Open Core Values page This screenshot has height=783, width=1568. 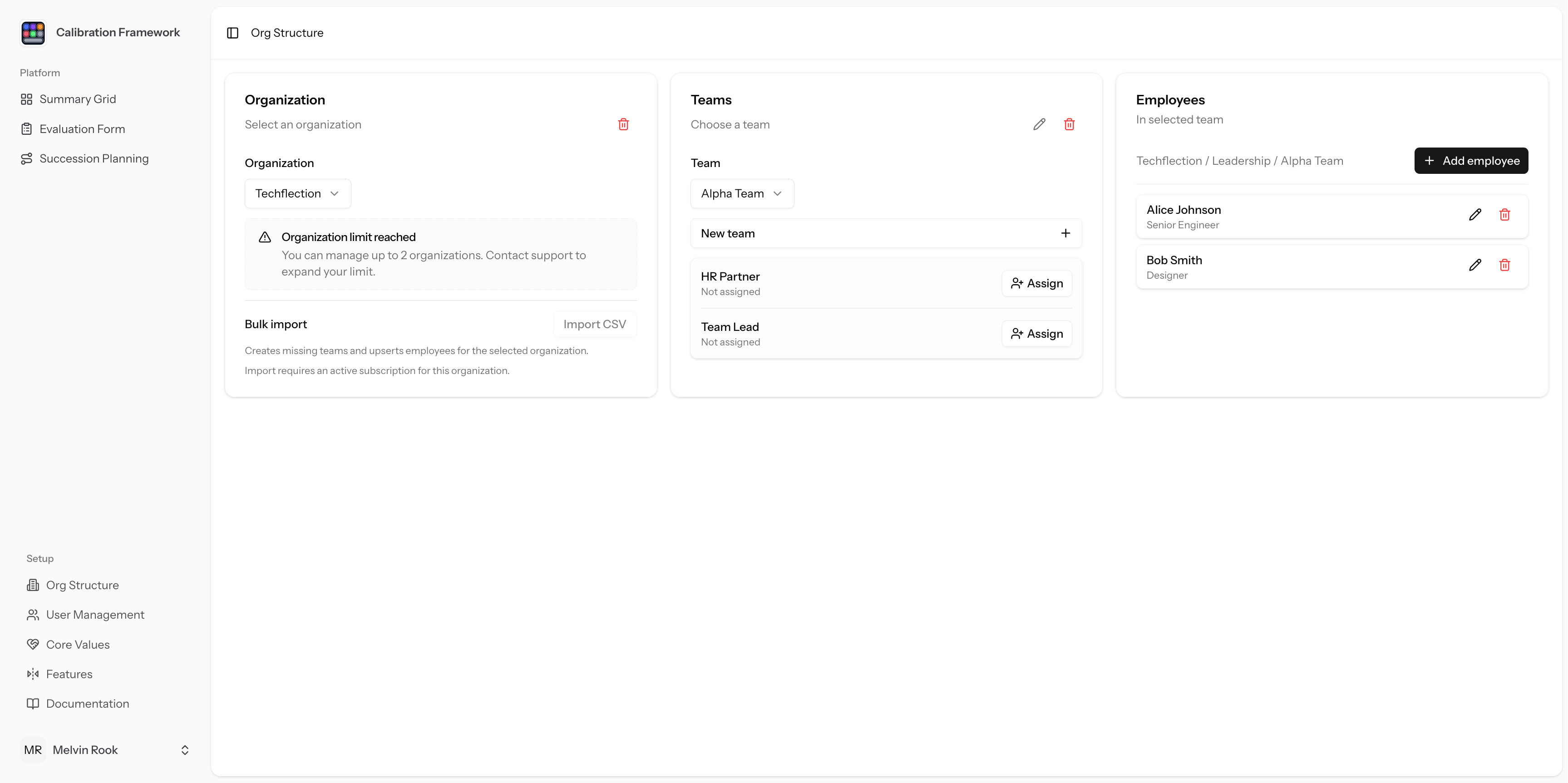pyautogui.click(x=78, y=645)
